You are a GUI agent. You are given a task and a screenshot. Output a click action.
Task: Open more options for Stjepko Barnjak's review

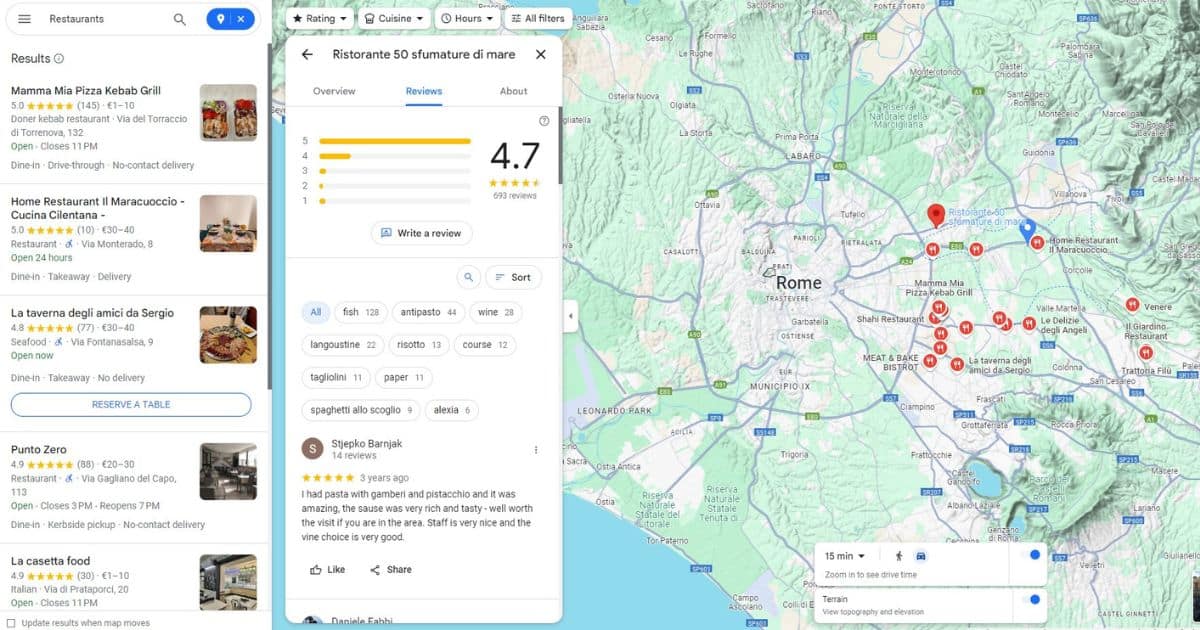click(536, 450)
